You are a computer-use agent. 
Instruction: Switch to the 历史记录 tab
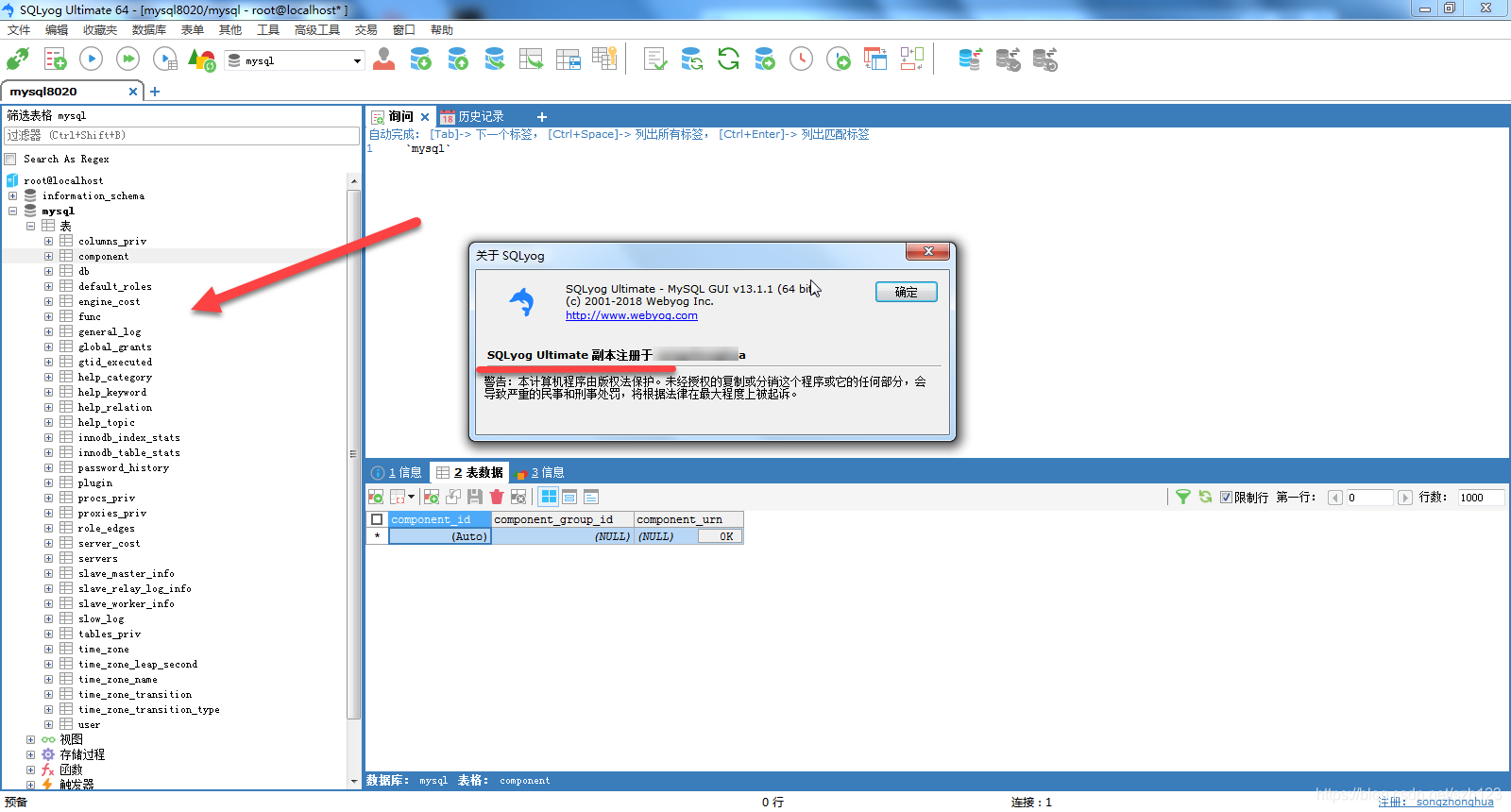tap(472, 117)
